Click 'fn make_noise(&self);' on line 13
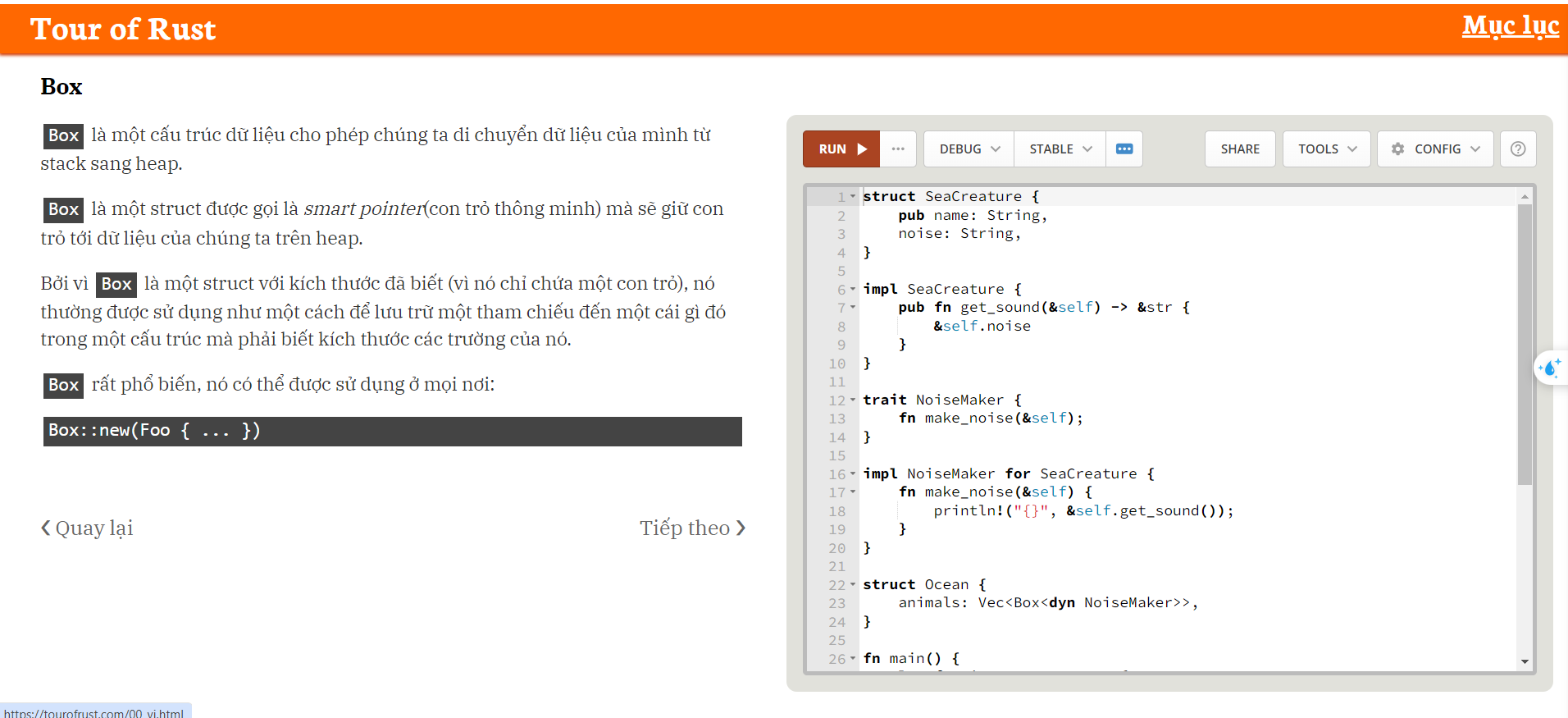 [x=991, y=418]
